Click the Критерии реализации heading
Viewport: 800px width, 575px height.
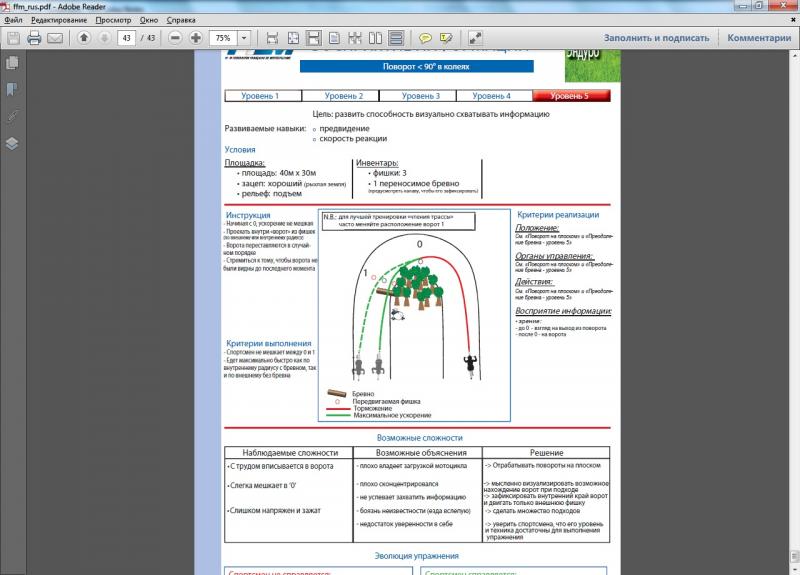pos(558,215)
